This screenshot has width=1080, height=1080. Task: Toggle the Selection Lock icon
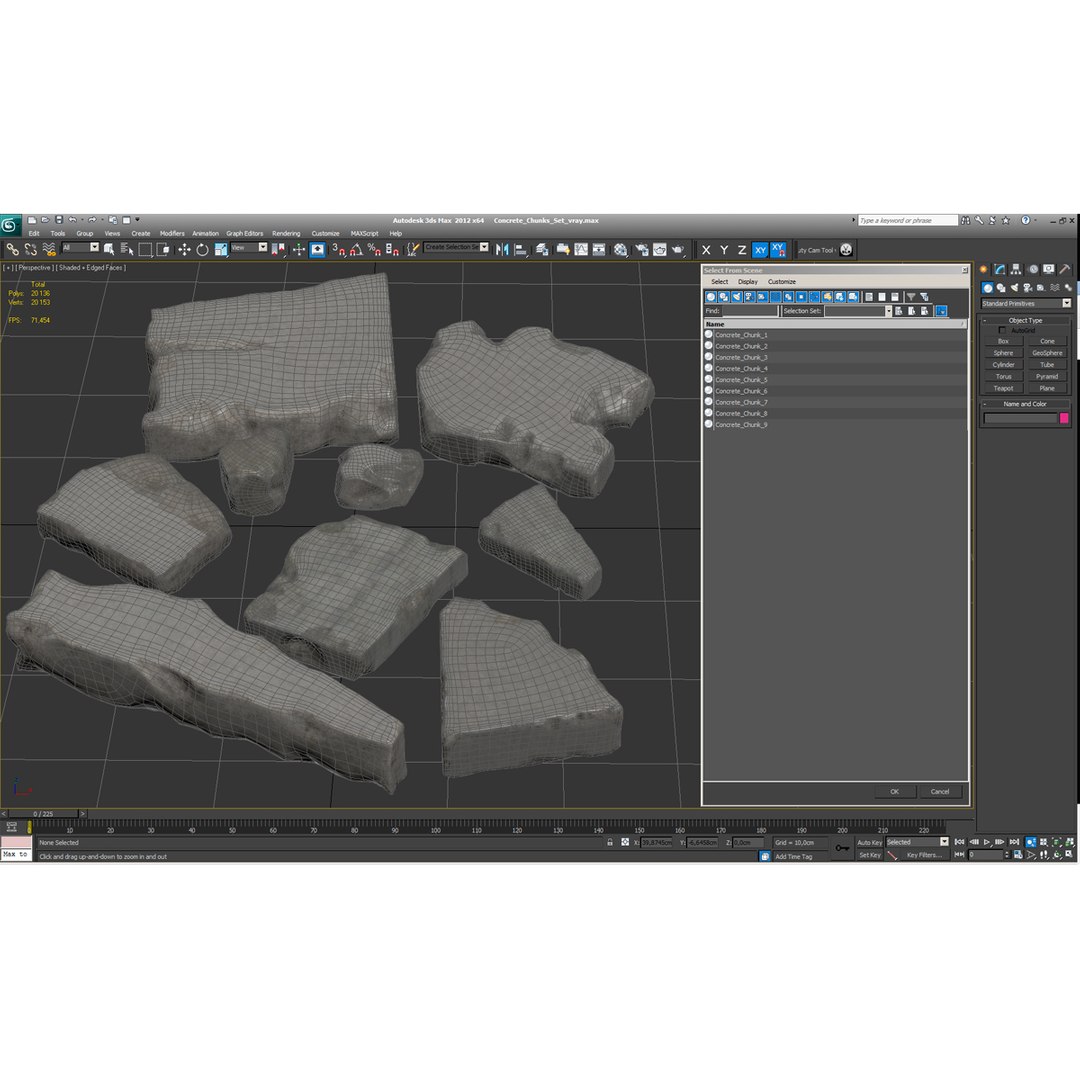[610, 842]
